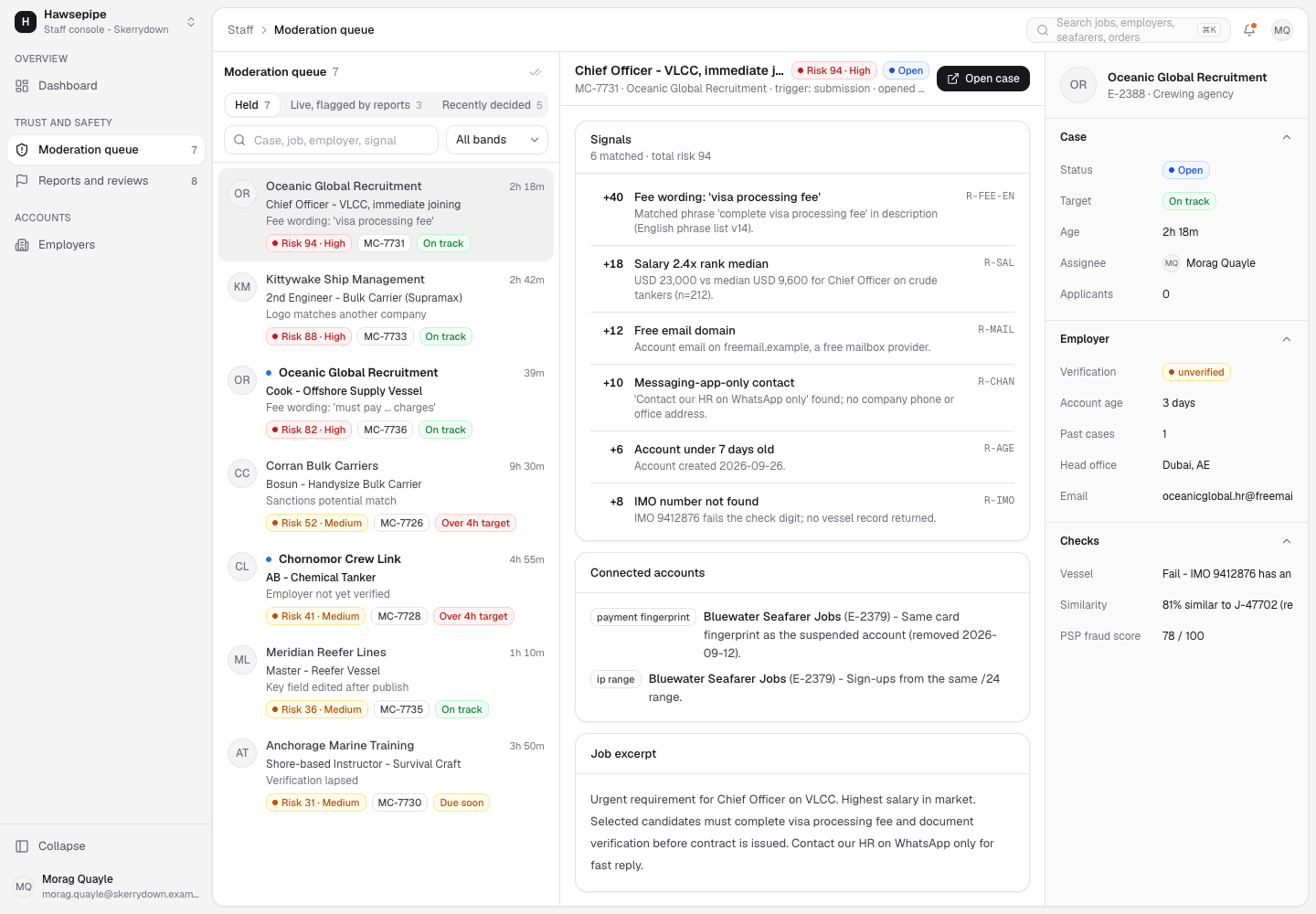Click the Reports and reviews flag icon

pos(22,181)
